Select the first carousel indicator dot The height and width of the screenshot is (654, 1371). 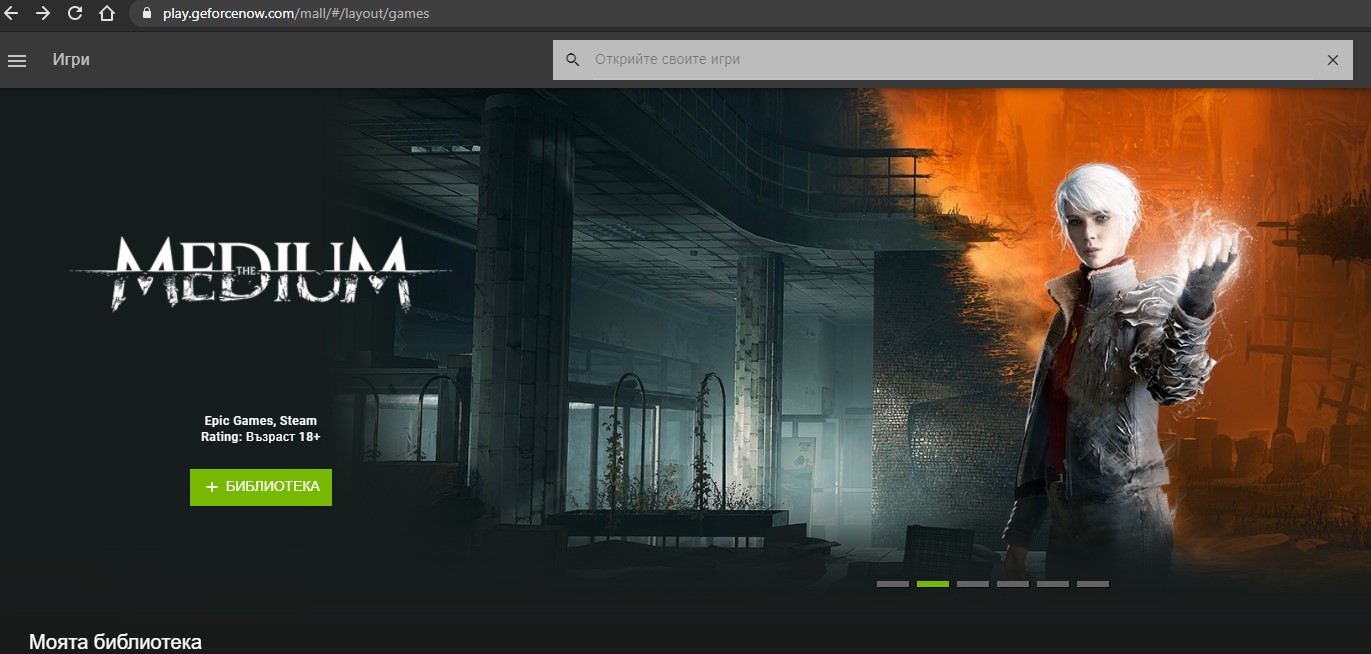click(x=893, y=583)
